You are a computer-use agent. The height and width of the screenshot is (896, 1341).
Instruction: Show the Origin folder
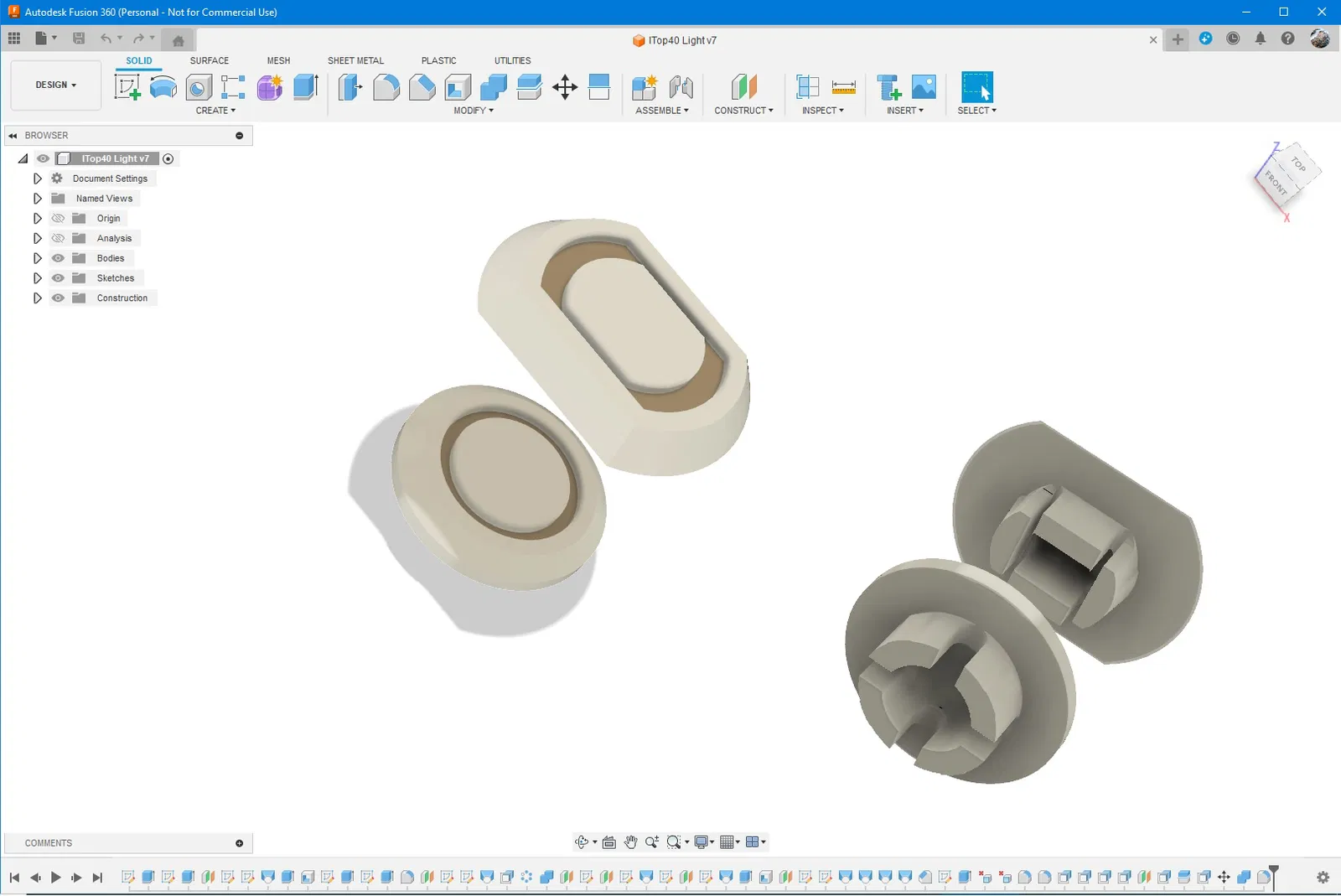point(58,218)
